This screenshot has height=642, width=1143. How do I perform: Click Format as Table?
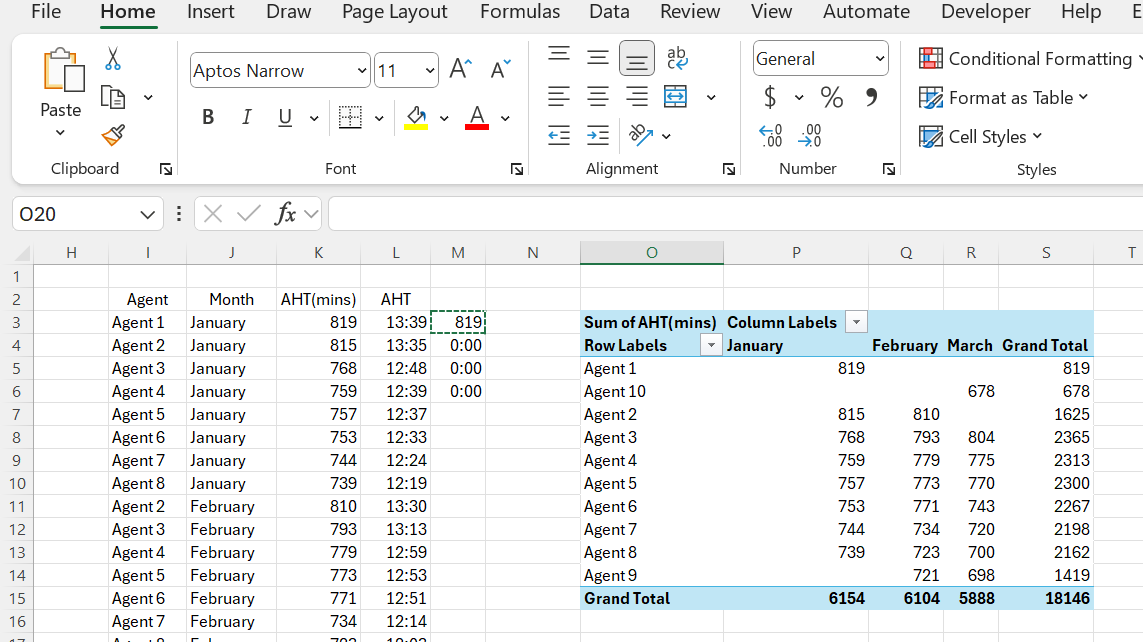click(1003, 98)
